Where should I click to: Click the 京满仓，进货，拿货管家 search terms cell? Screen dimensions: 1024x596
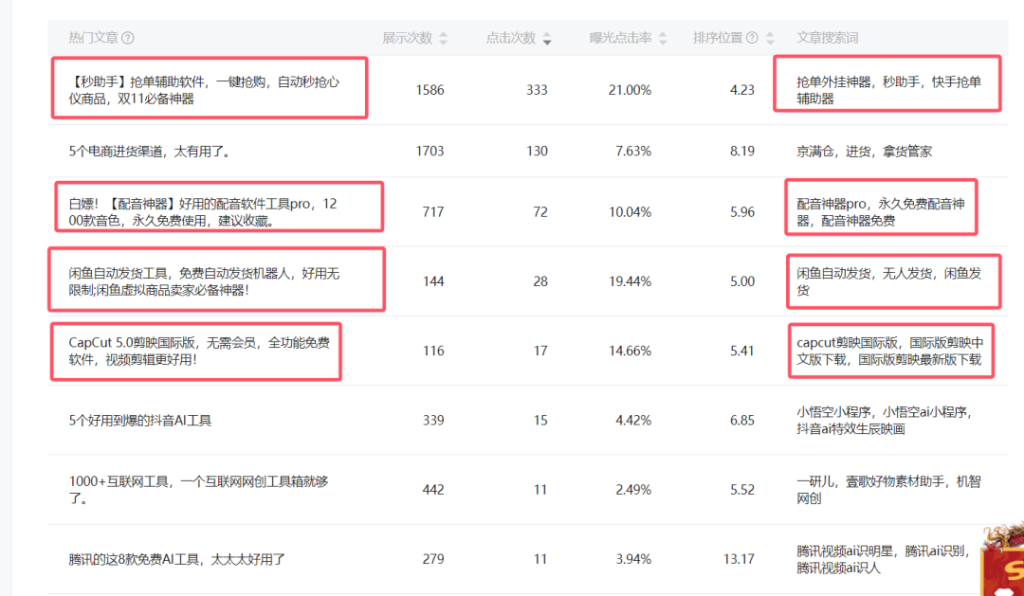click(x=864, y=151)
